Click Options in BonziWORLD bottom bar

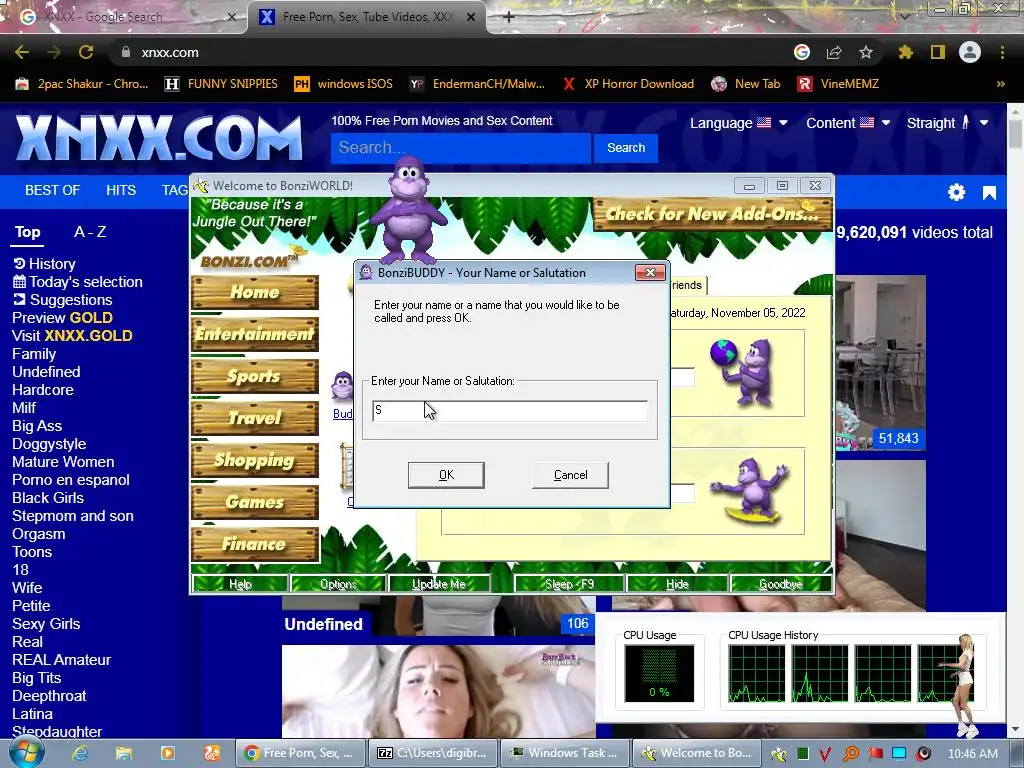[338, 584]
